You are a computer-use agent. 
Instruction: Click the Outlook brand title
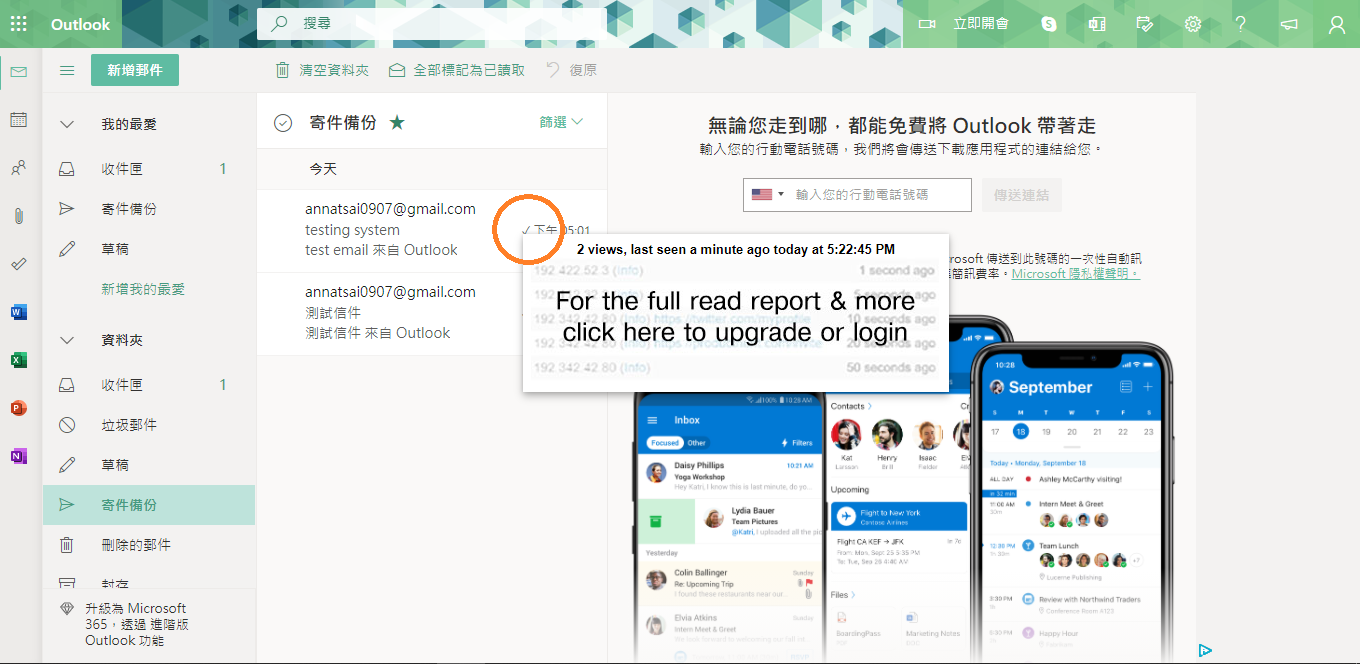coord(81,24)
